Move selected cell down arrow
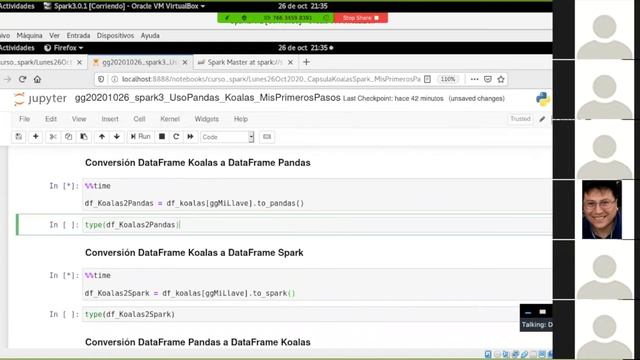Screen dimensions: 640x360 point(117,137)
